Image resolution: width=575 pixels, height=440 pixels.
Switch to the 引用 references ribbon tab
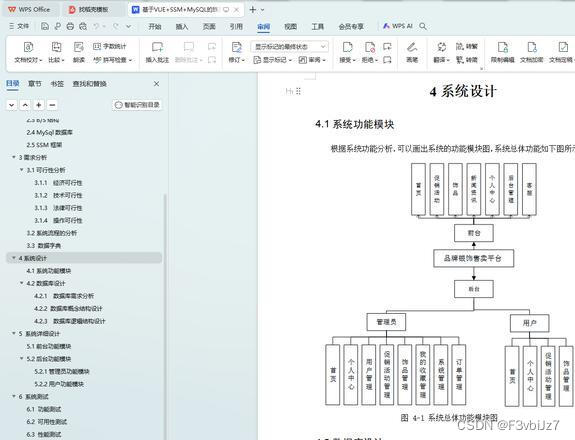click(x=236, y=26)
